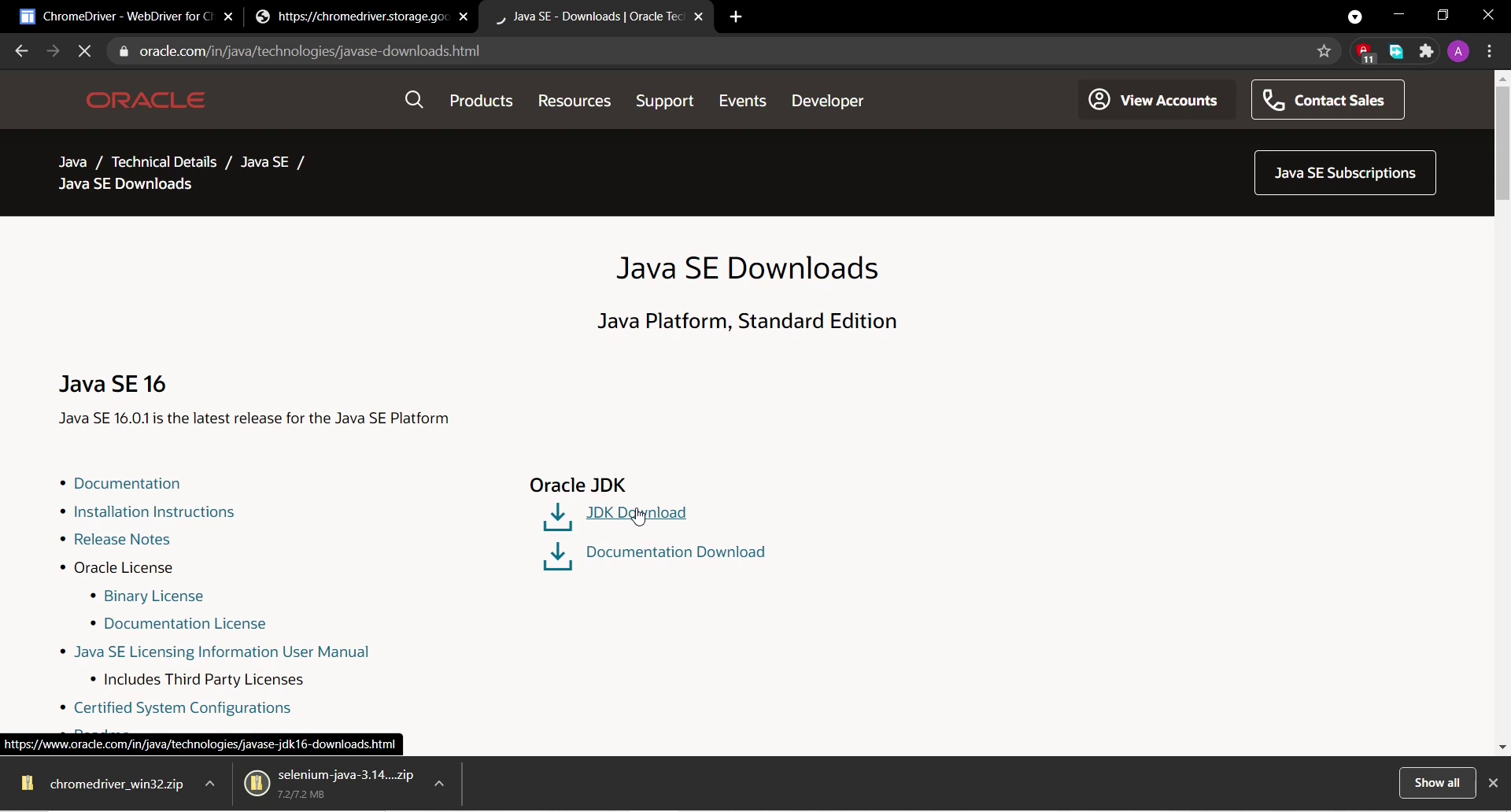The width and height of the screenshot is (1511, 812).
Task: Open the Resources menu
Action: pos(574,101)
